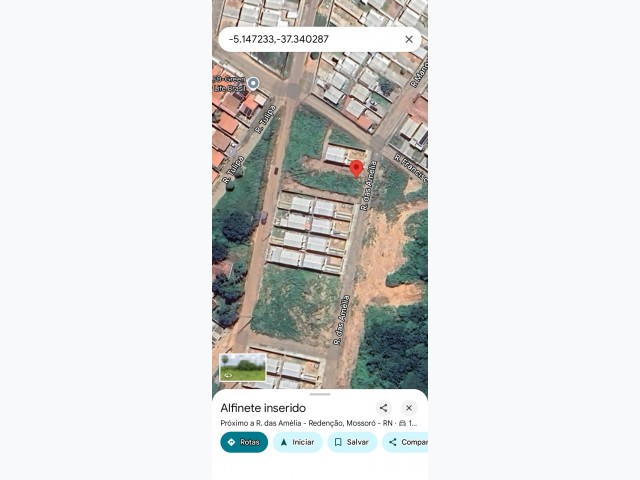Tap the round share icon beside the title
The image size is (640, 480).
[383, 408]
